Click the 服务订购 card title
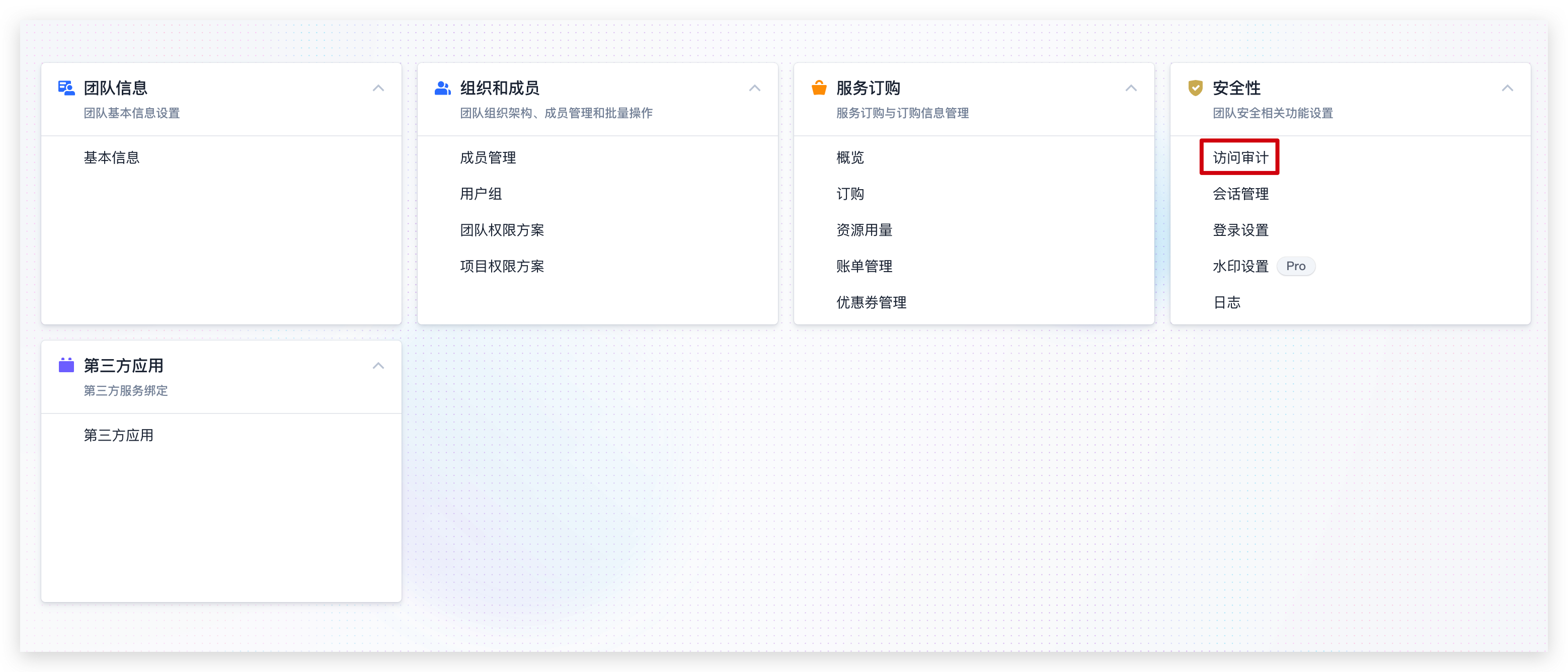This screenshot has height=672, width=1568. point(868,88)
